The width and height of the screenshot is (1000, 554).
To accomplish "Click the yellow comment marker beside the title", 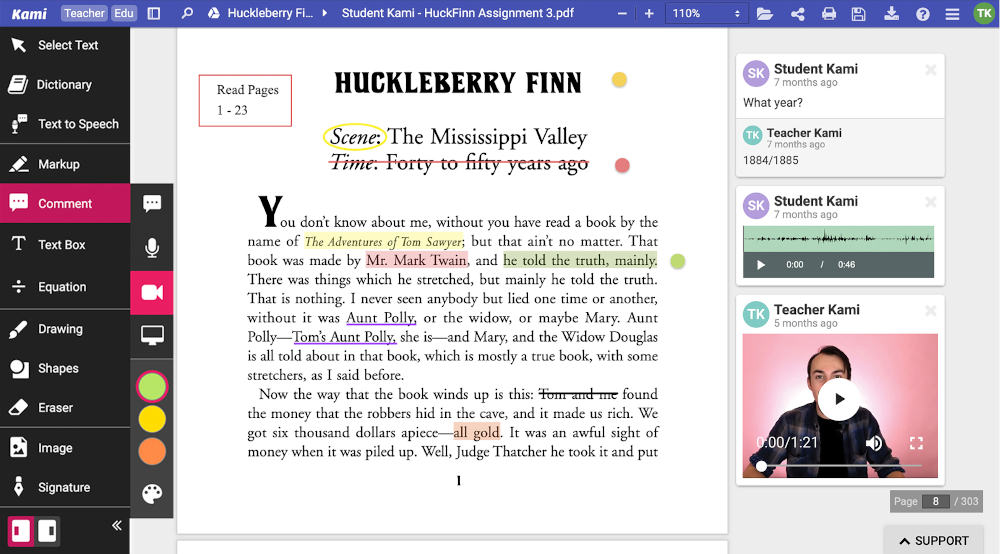I will [619, 80].
